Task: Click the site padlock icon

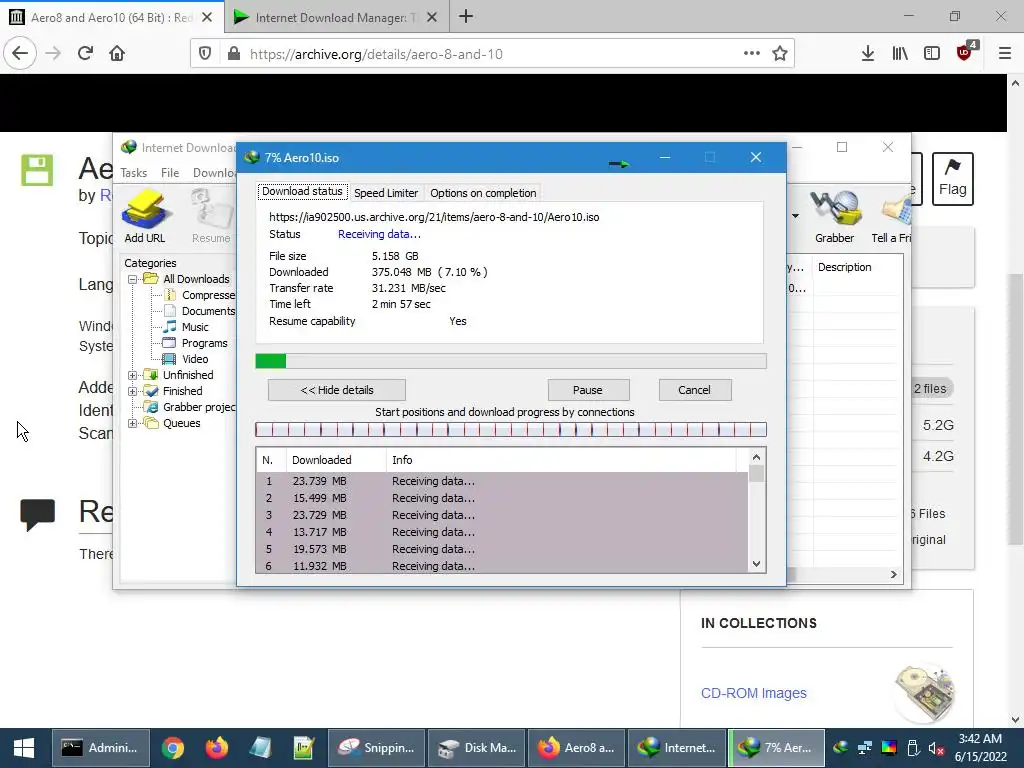Action: coord(234,54)
